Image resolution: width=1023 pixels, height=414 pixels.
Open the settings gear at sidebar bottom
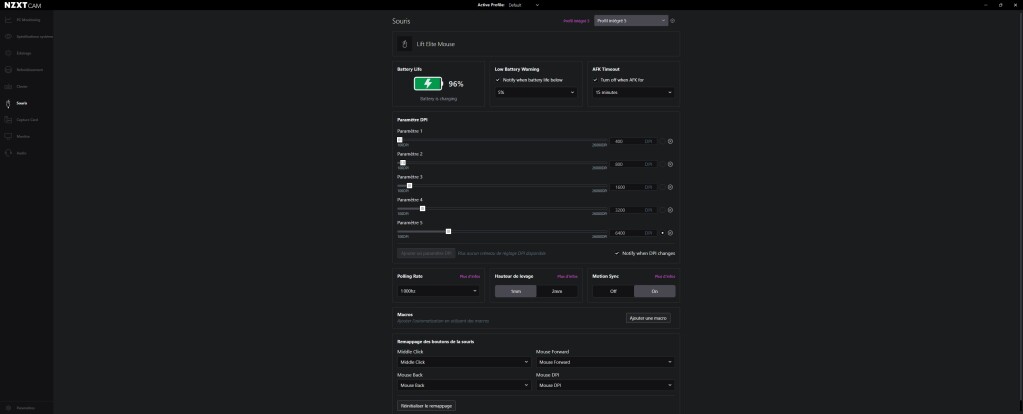[x=8, y=408]
